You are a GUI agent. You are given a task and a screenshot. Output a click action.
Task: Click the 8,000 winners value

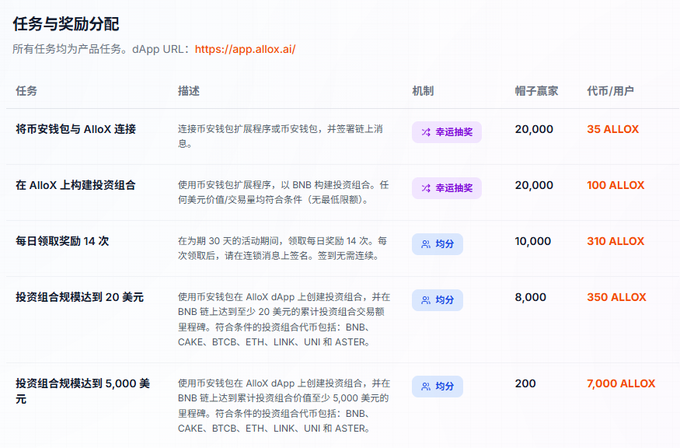click(530, 297)
